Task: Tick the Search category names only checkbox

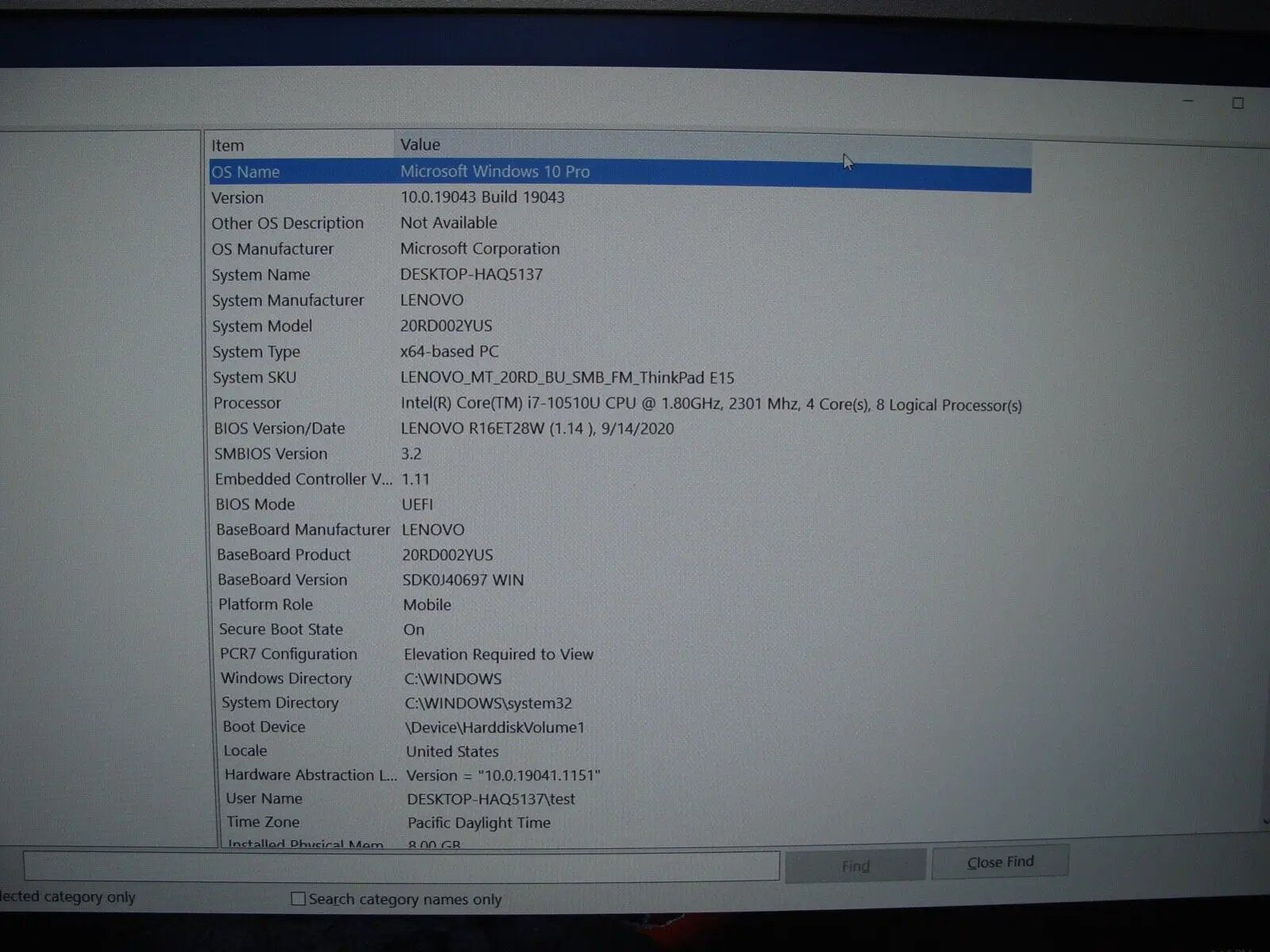Action: (x=298, y=899)
